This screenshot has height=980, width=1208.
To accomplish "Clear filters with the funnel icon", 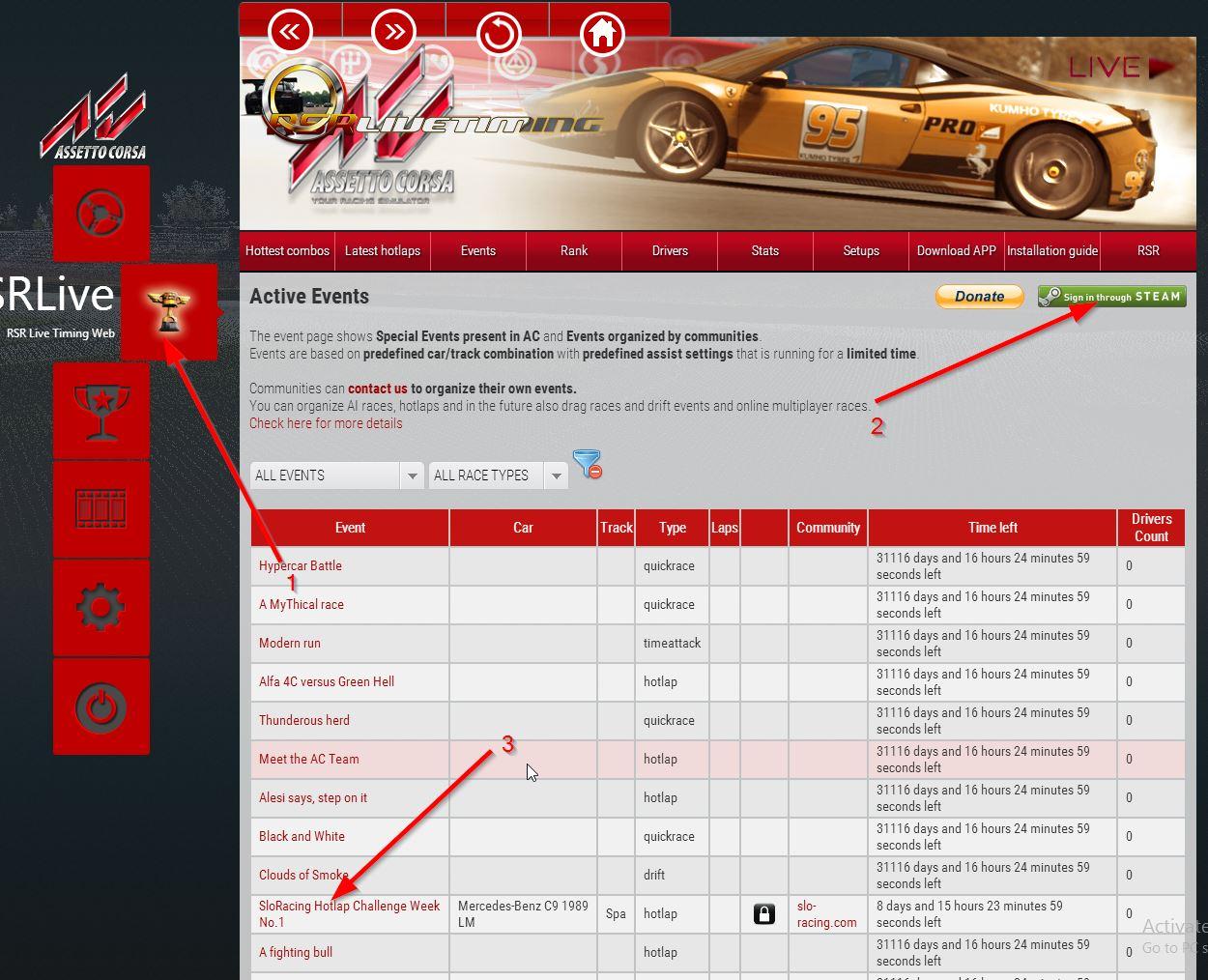I will (x=588, y=464).
